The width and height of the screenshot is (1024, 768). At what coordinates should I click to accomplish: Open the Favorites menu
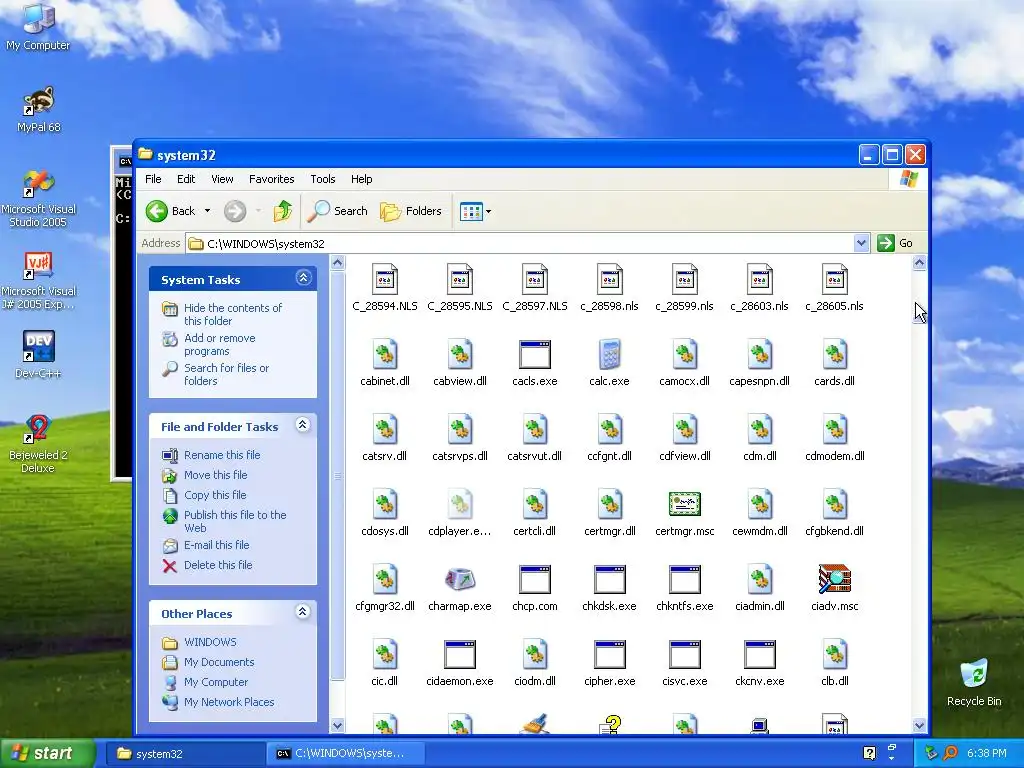point(271,179)
